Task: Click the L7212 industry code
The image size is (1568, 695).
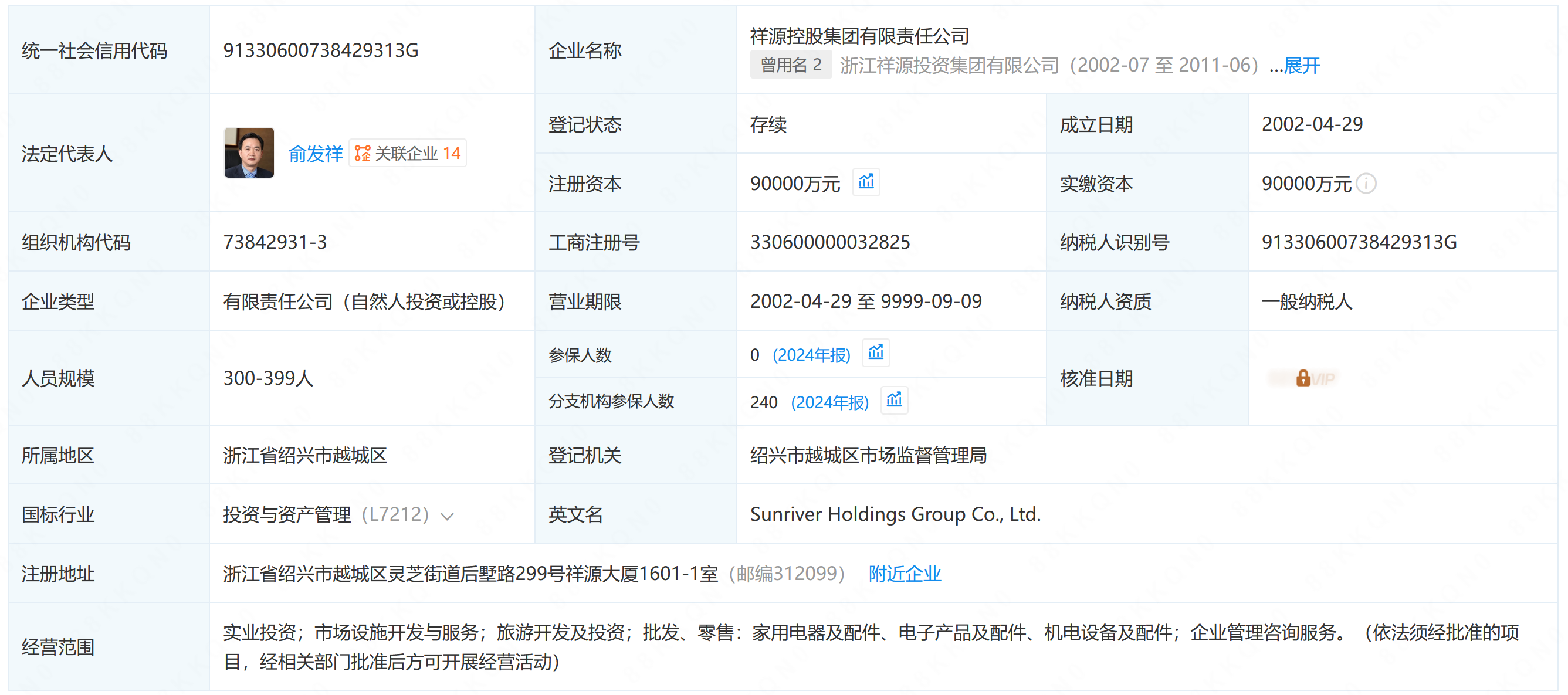Action: click(x=395, y=515)
